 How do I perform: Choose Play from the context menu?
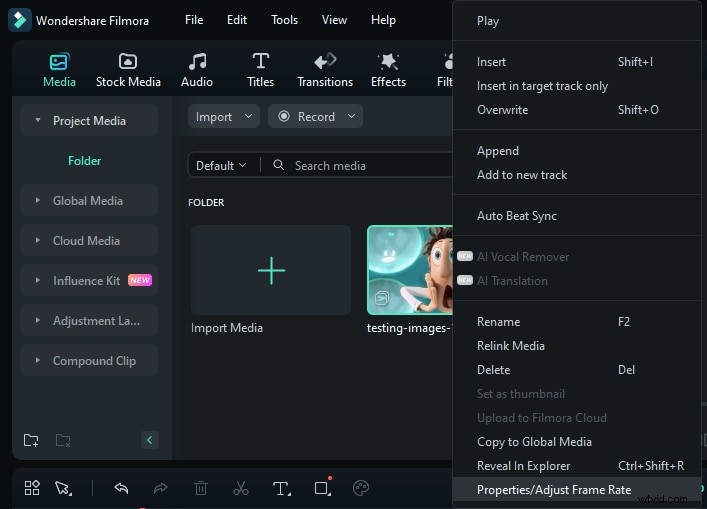click(x=577, y=21)
